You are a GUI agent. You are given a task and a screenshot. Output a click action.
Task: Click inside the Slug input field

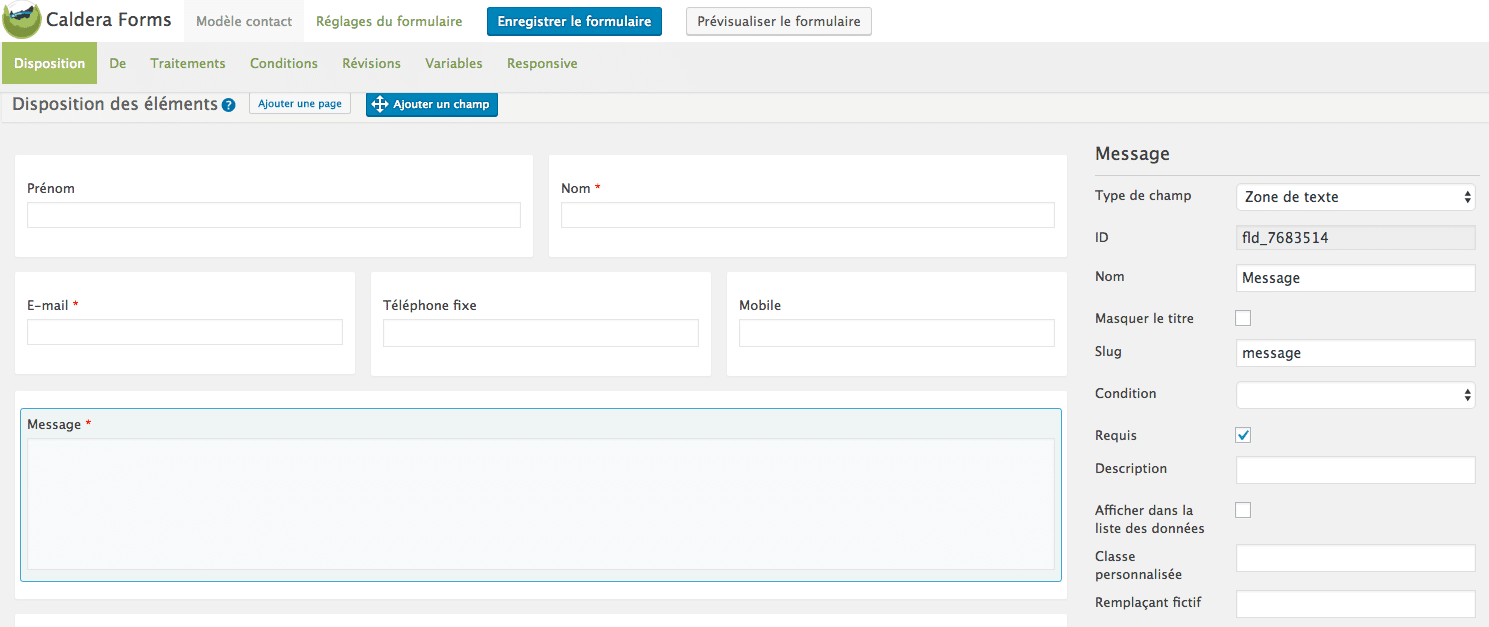(x=1355, y=353)
